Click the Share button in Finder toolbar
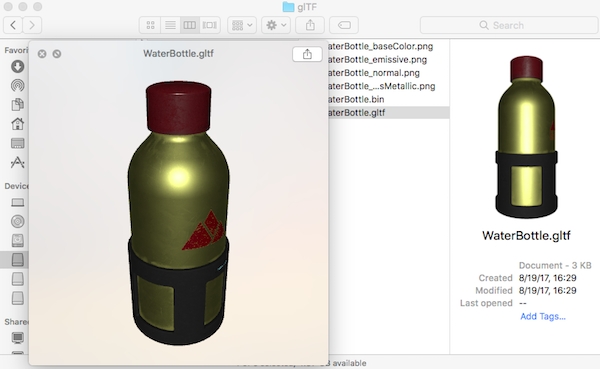The image size is (600, 369). 310,25
